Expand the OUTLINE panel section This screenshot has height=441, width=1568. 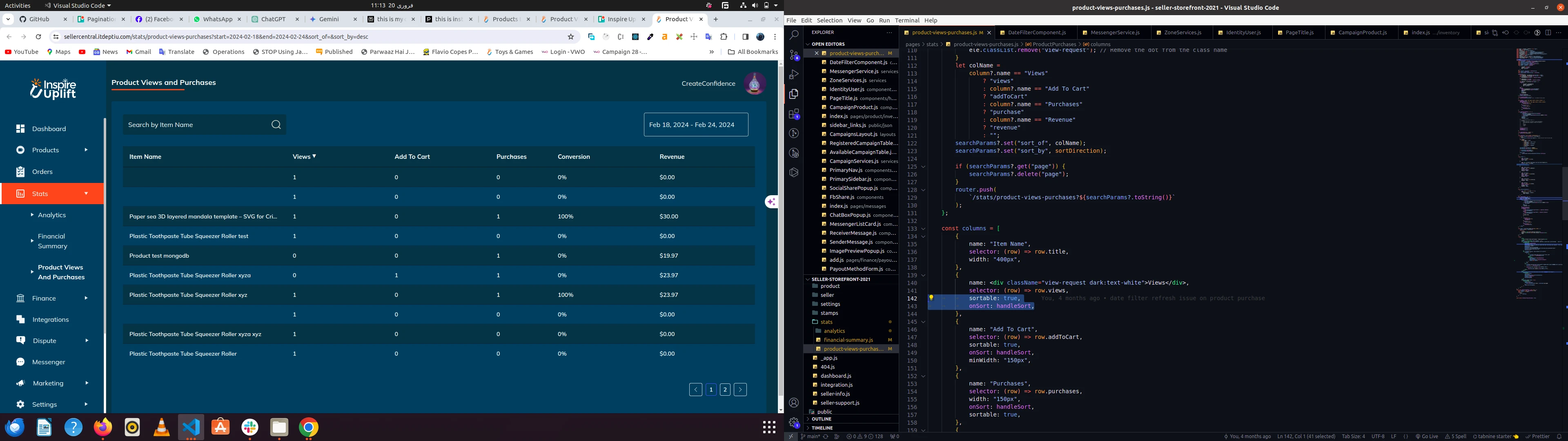(821, 419)
